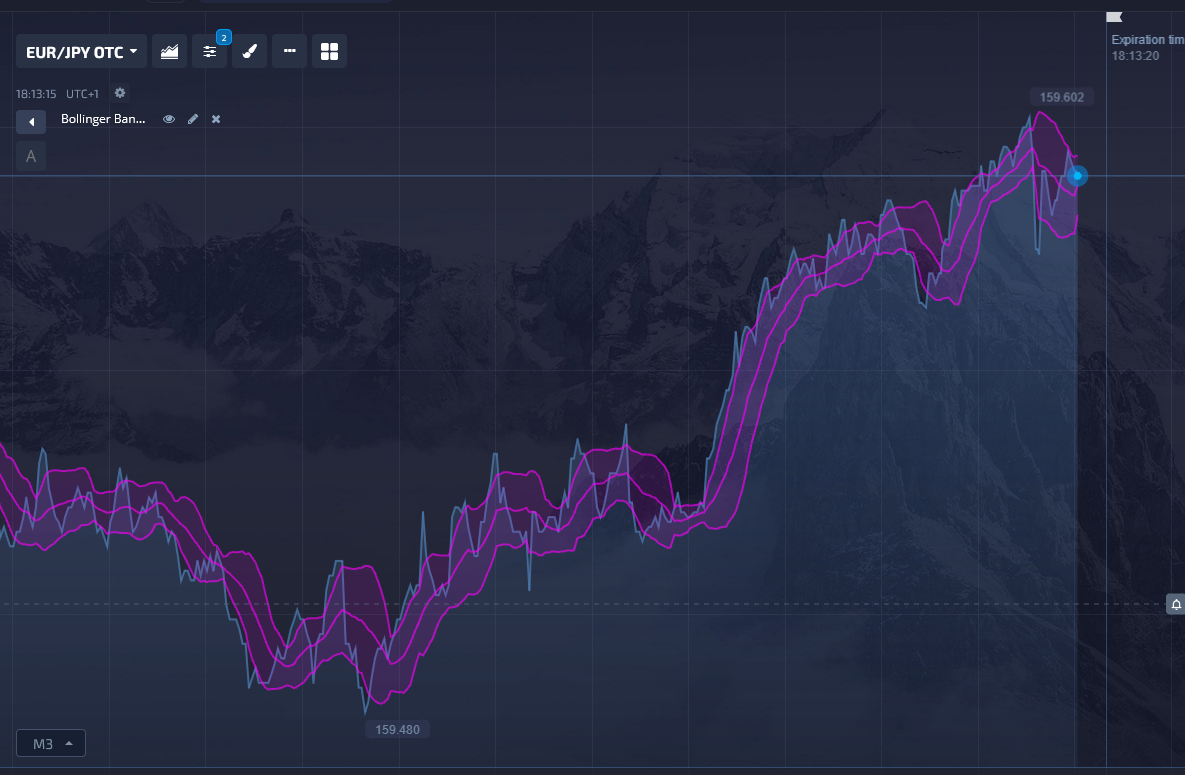
Task: Open the M3 timeframe dropdown
Action: (x=51, y=743)
